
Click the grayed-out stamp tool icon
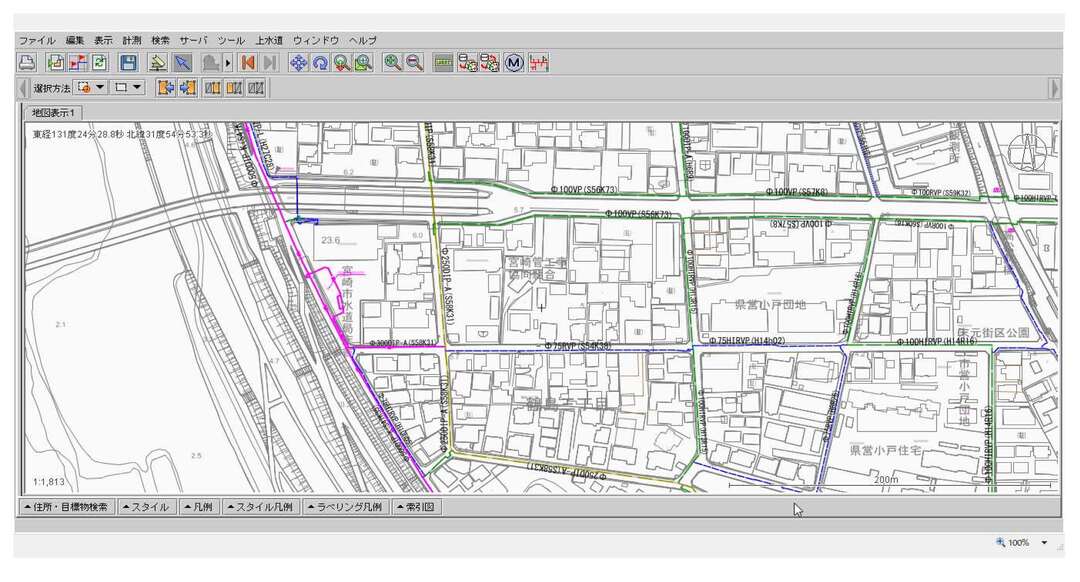tap(211, 63)
